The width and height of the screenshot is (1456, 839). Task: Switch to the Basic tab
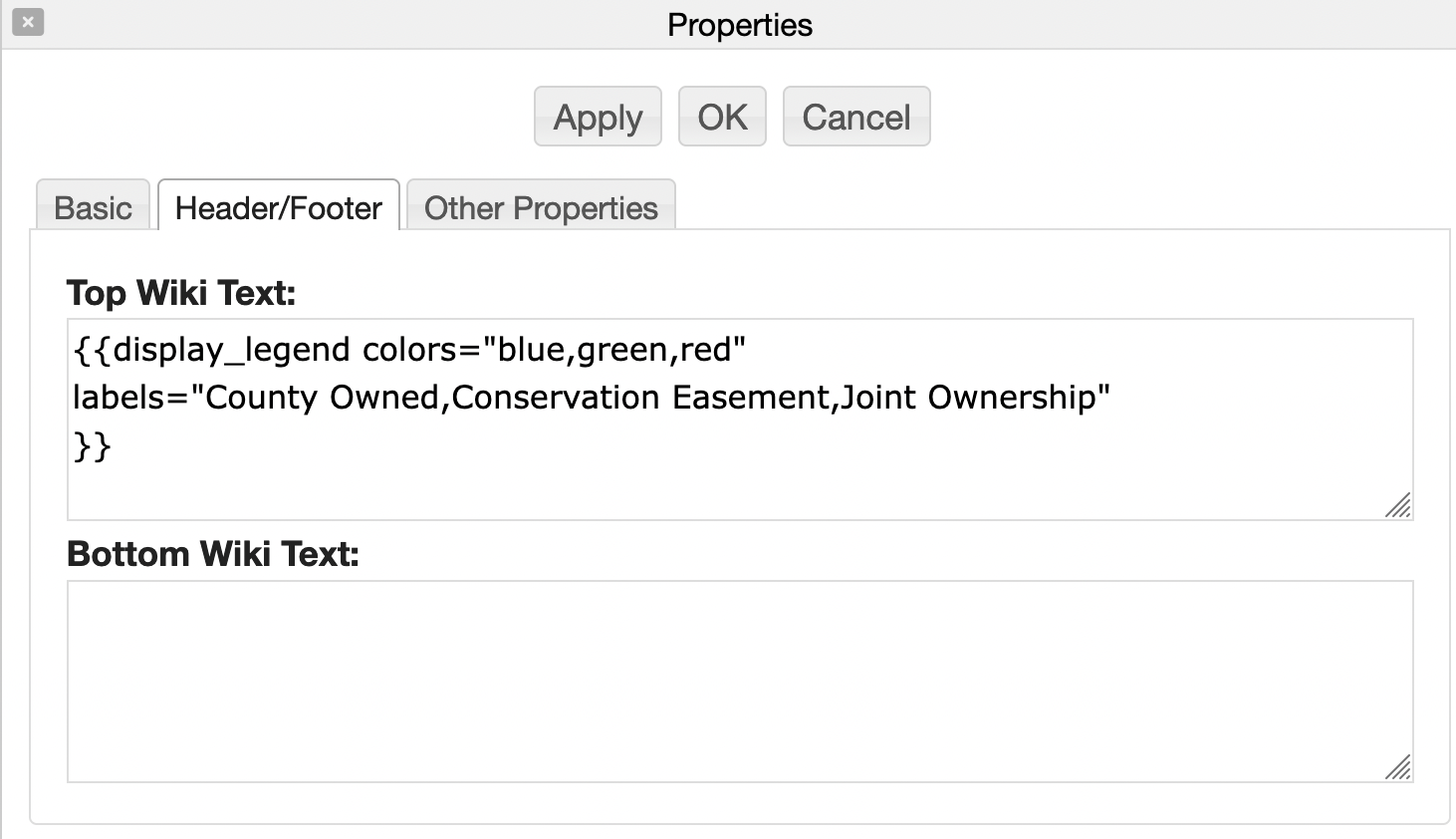93,207
